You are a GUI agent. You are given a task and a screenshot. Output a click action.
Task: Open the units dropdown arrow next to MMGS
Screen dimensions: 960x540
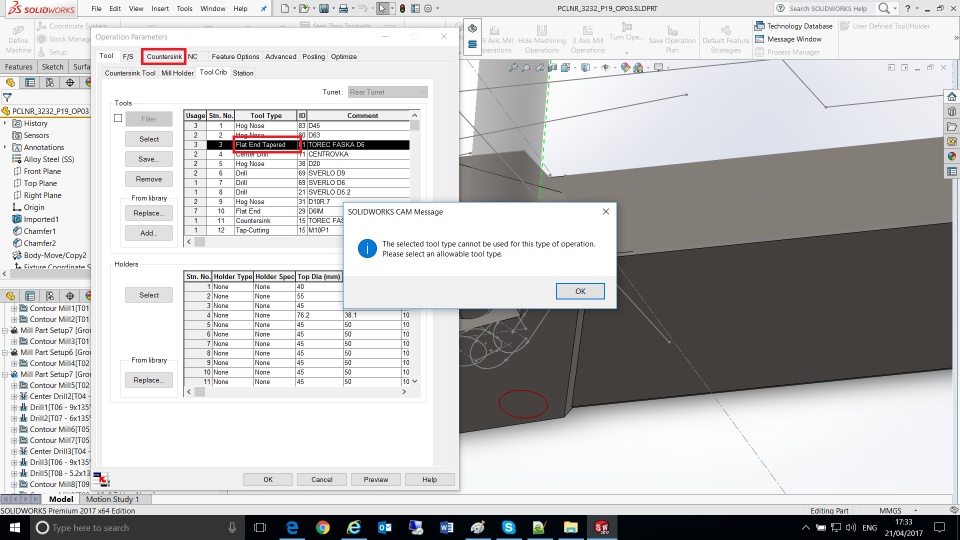point(916,510)
